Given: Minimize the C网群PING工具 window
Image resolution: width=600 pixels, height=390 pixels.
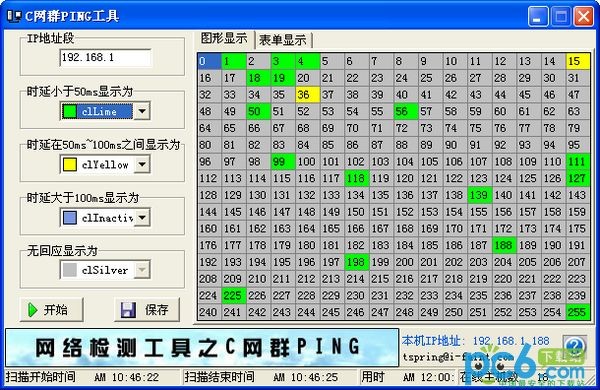Looking at the screenshot, I should click(538, 16).
